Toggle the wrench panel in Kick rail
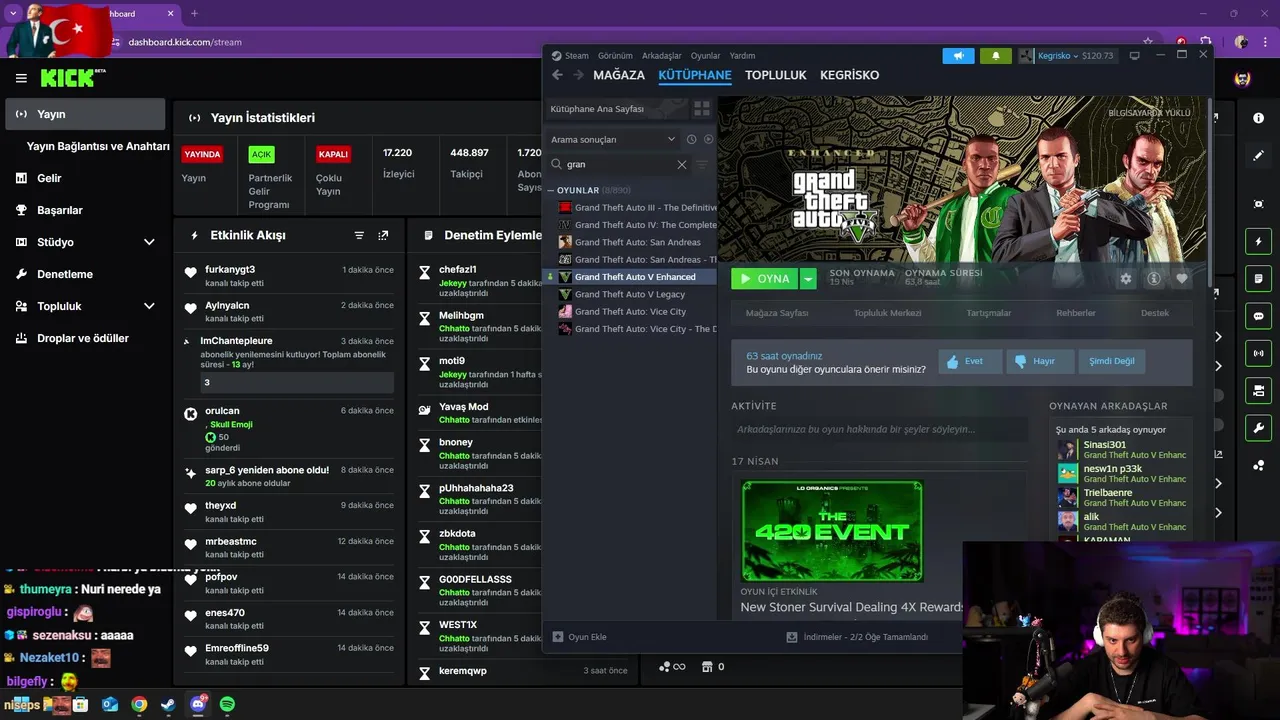The width and height of the screenshot is (1280, 720). tap(1258, 428)
